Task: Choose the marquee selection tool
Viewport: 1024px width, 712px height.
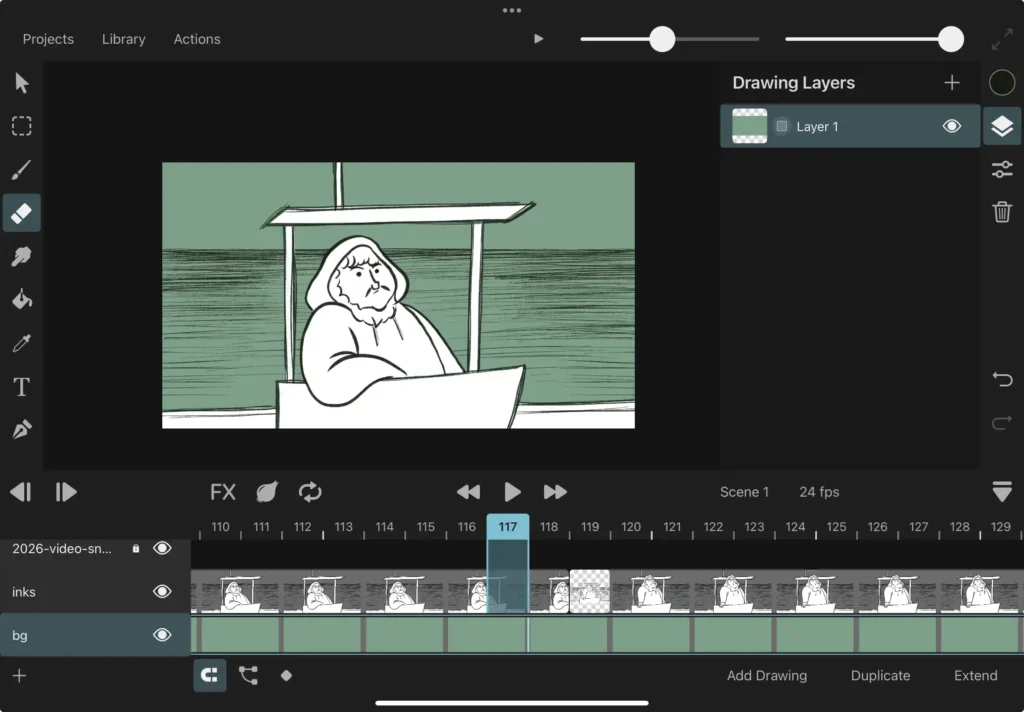Action: 22,126
